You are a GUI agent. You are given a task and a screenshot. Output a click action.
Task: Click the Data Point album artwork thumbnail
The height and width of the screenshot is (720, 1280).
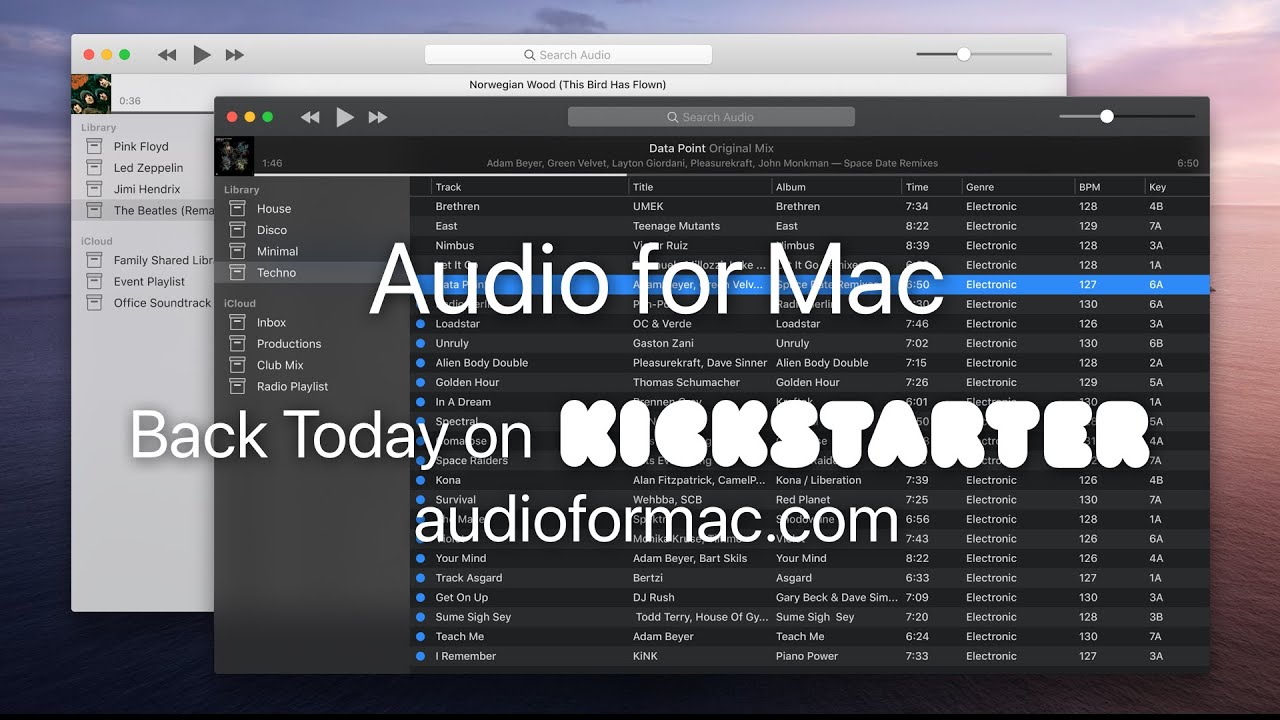coord(234,156)
